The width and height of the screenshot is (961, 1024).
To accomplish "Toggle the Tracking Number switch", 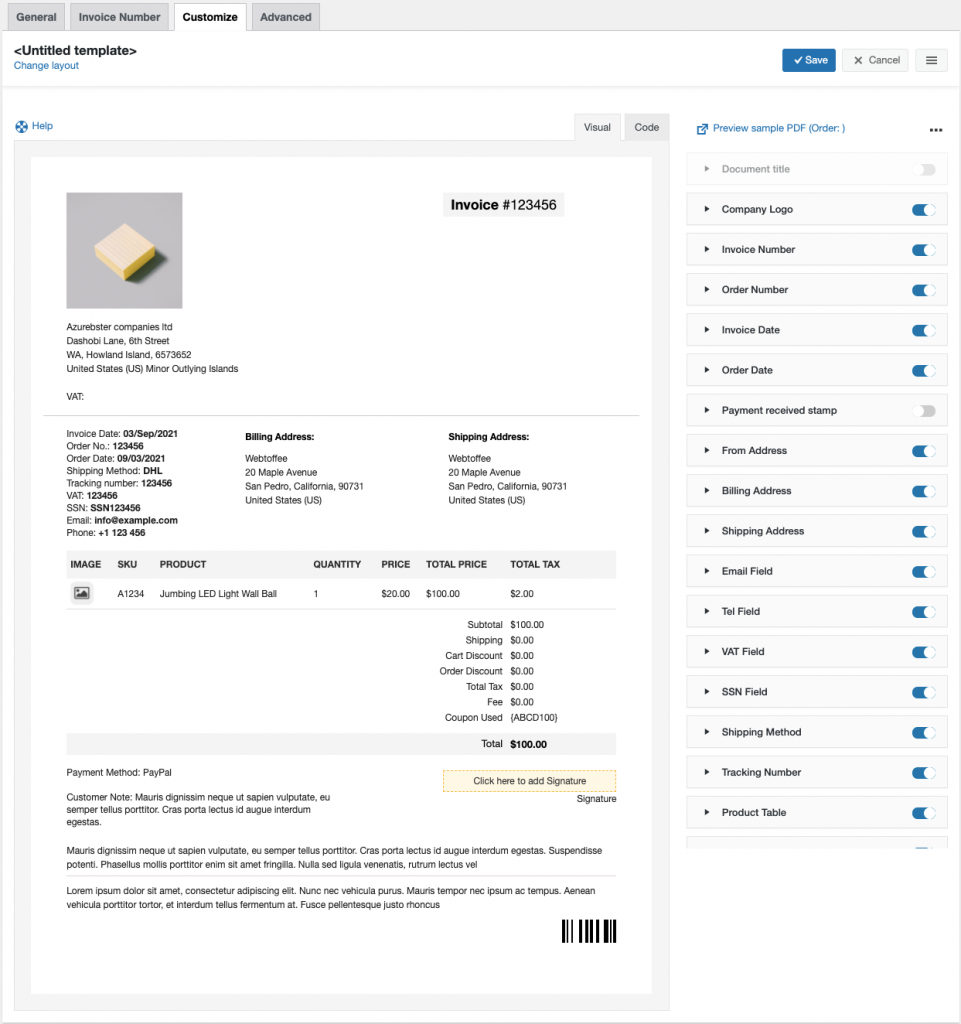I will coord(924,773).
